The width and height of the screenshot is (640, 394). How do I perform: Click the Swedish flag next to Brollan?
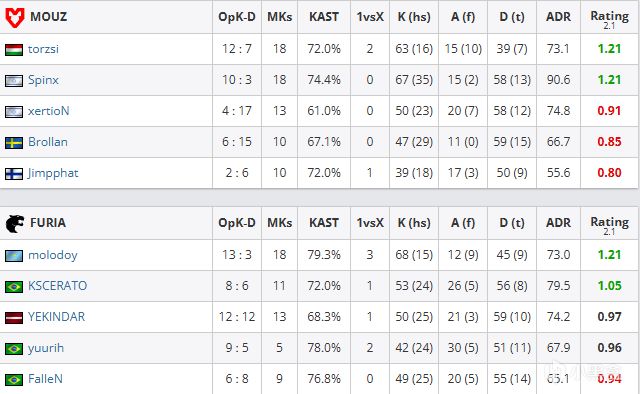(14, 143)
